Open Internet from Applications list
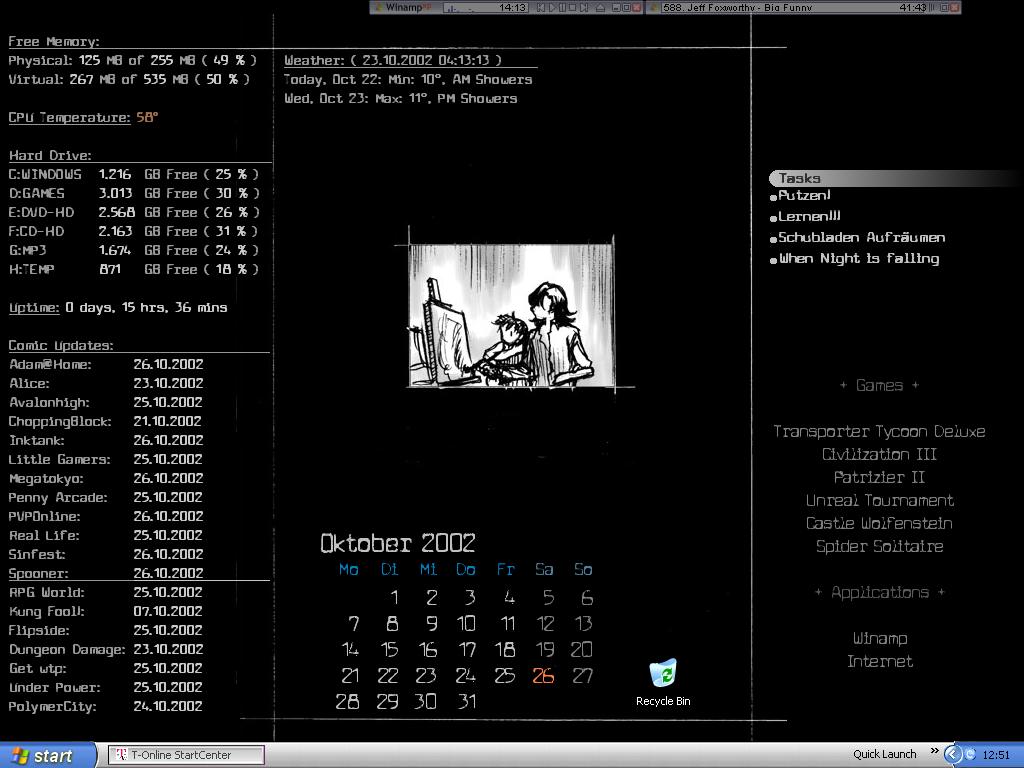This screenshot has height=768, width=1024. [x=879, y=662]
